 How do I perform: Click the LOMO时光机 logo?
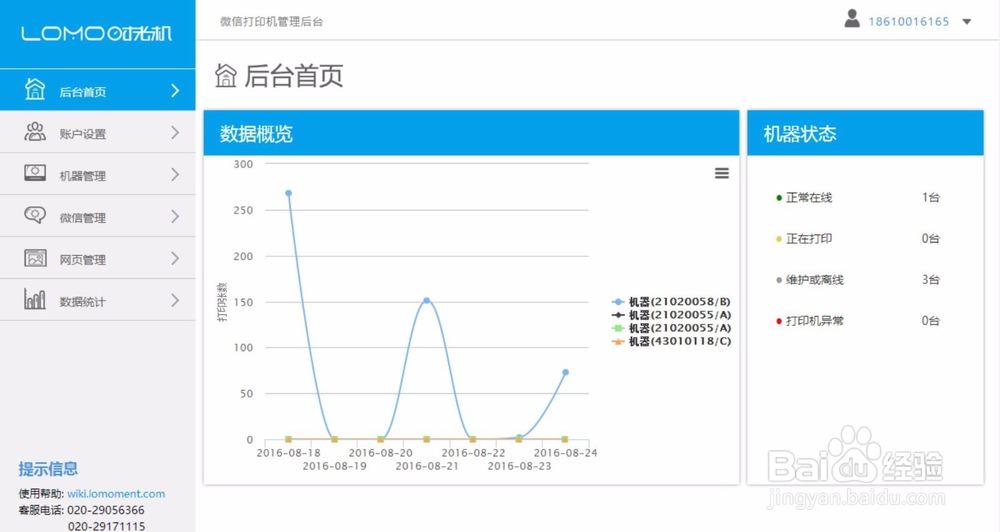click(x=96, y=33)
